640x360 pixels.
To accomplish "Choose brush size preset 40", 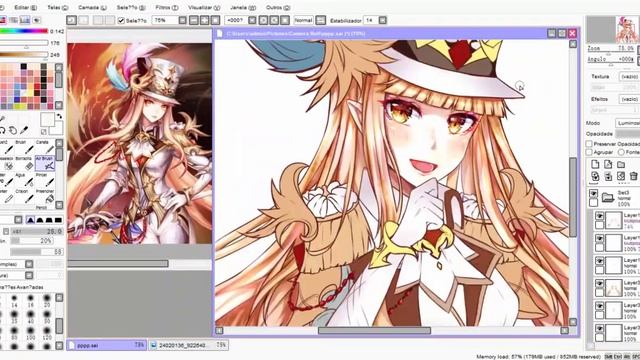I will [x=31, y=317].
